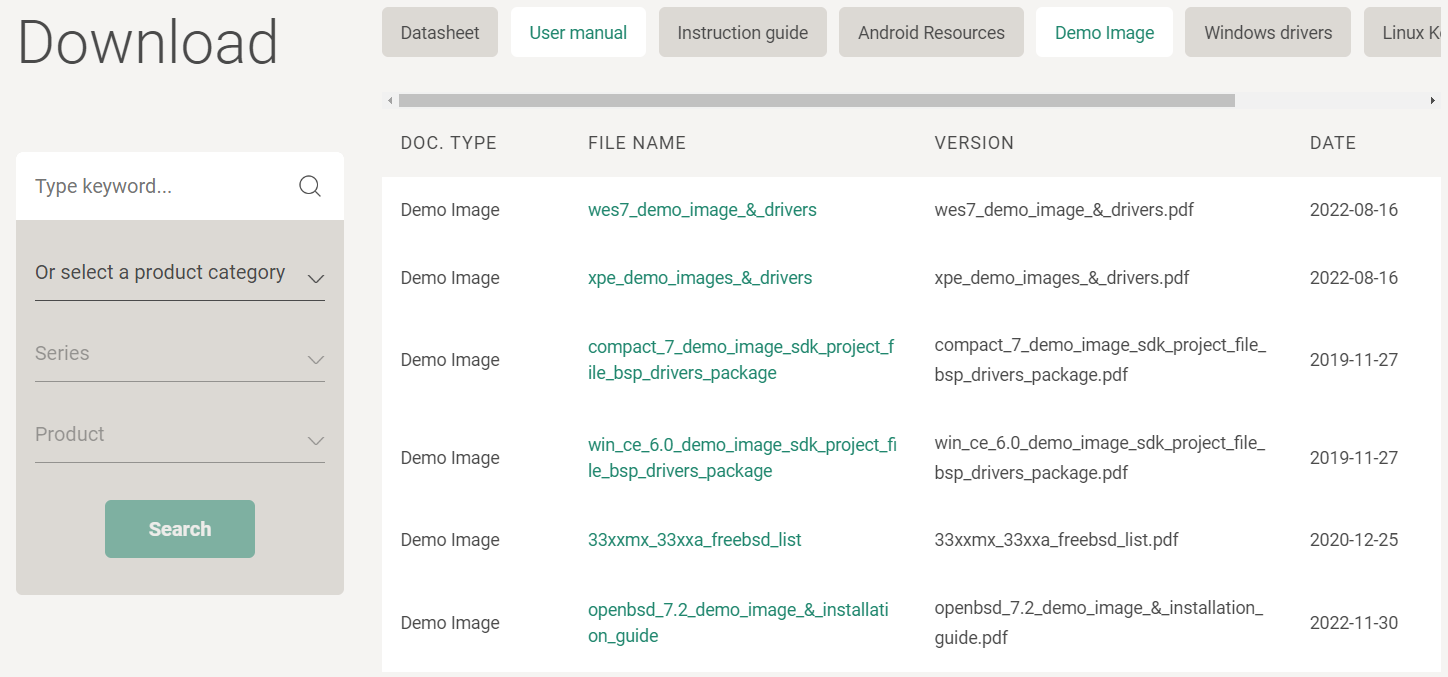Click version text 33xxmx_33xxa_freebsd_list.pdf
The width and height of the screenshot is (1448, 677).
[1057, 540]
